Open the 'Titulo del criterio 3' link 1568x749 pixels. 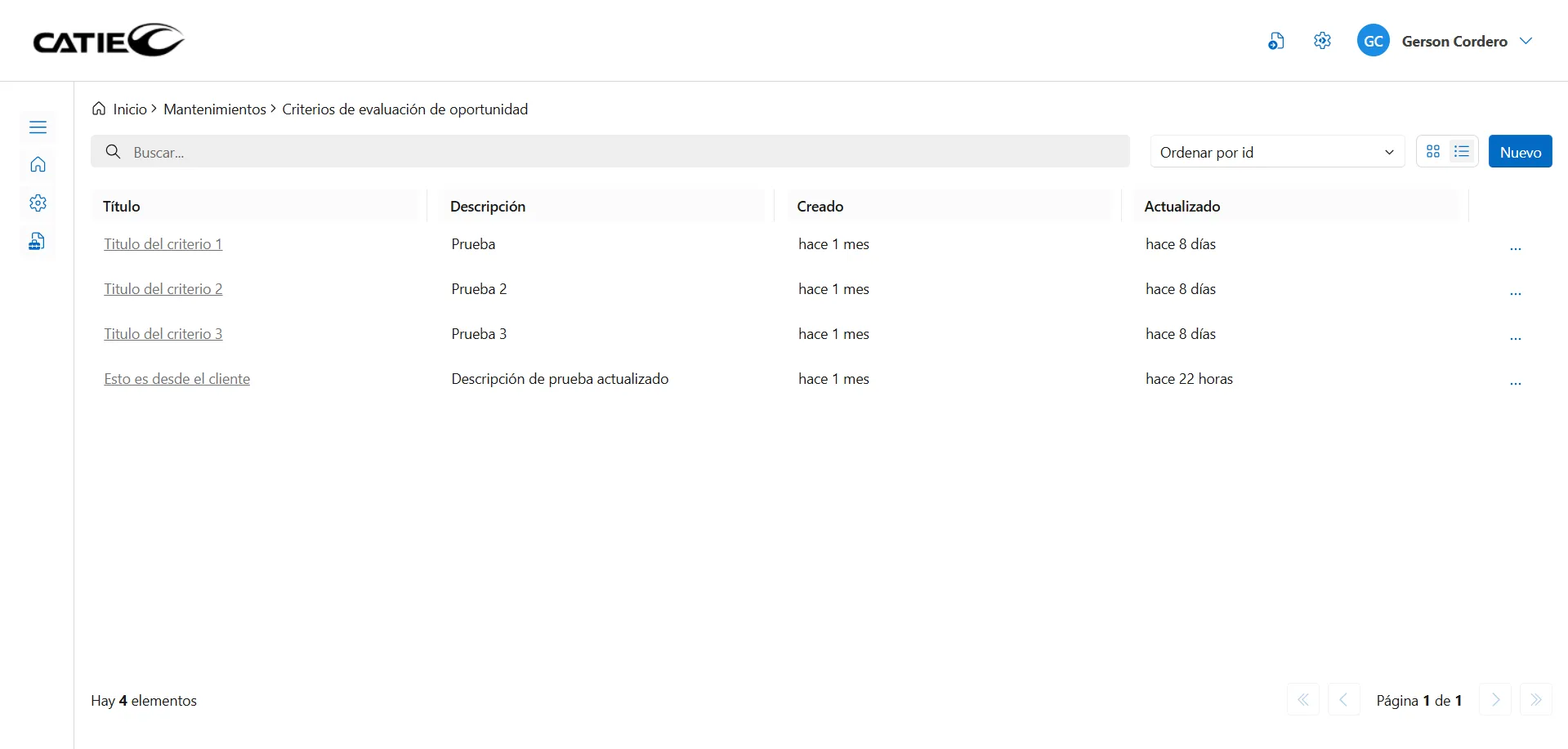point(163,334)
